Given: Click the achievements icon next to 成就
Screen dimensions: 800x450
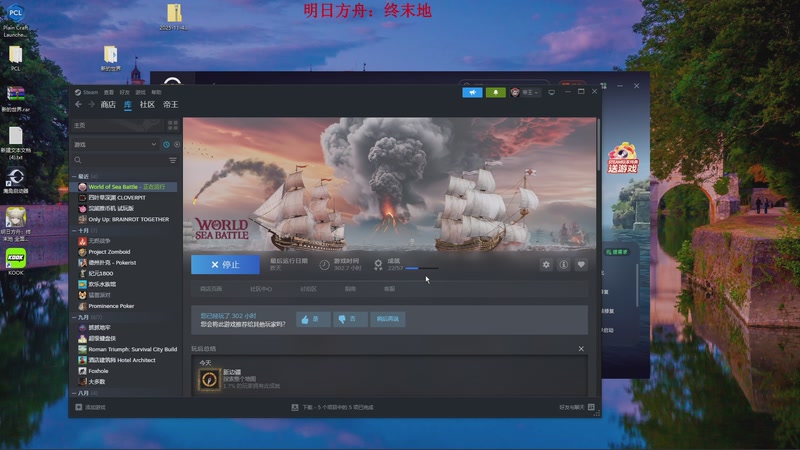Looking at the screenshot, I should [x=378, y=264].
